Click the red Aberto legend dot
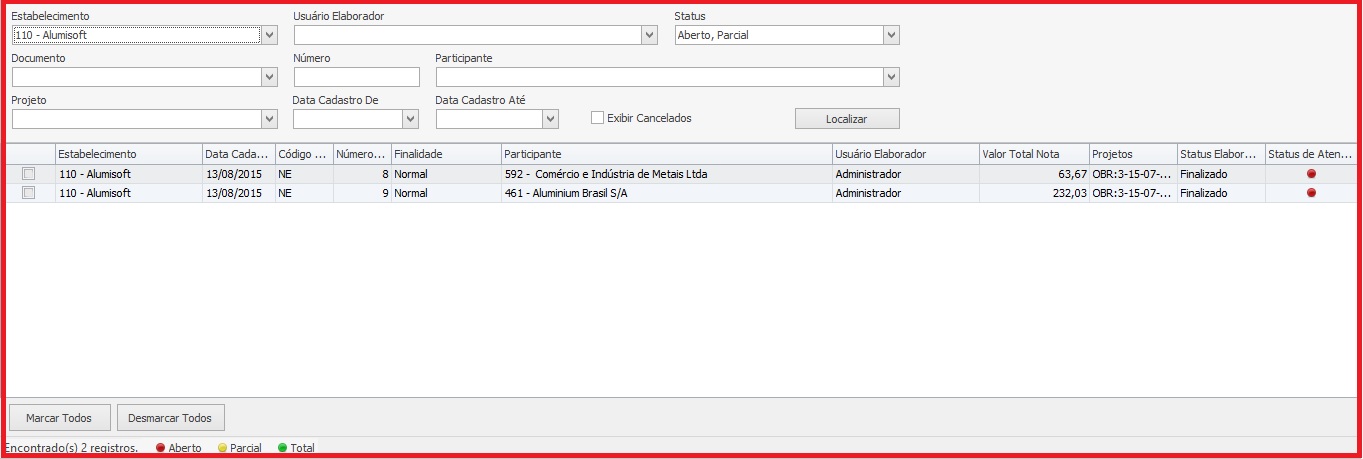This screenshot has width=1363, height=459. pyautogui.click(x=161, y=448)
